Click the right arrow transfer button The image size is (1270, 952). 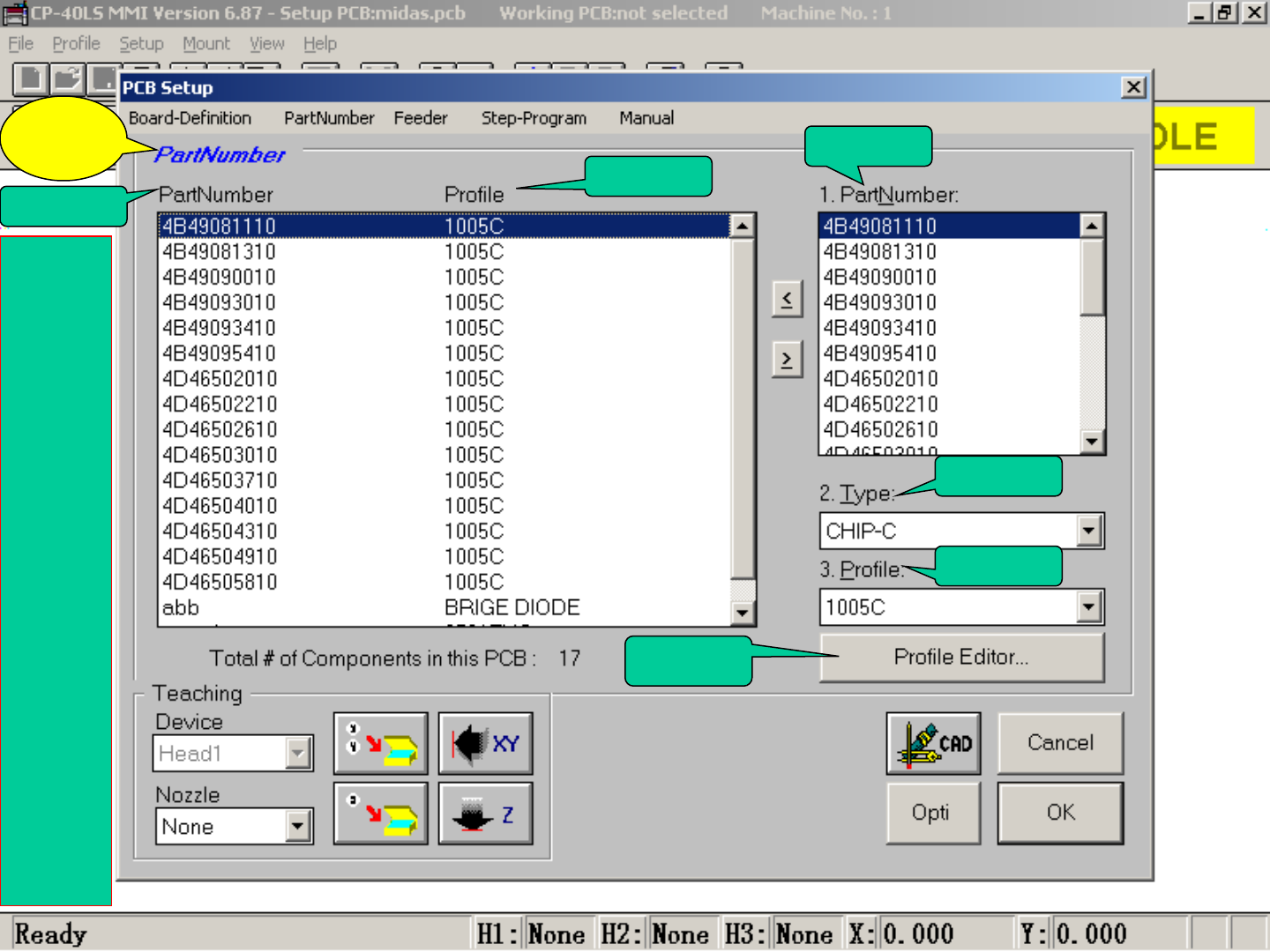787,360
